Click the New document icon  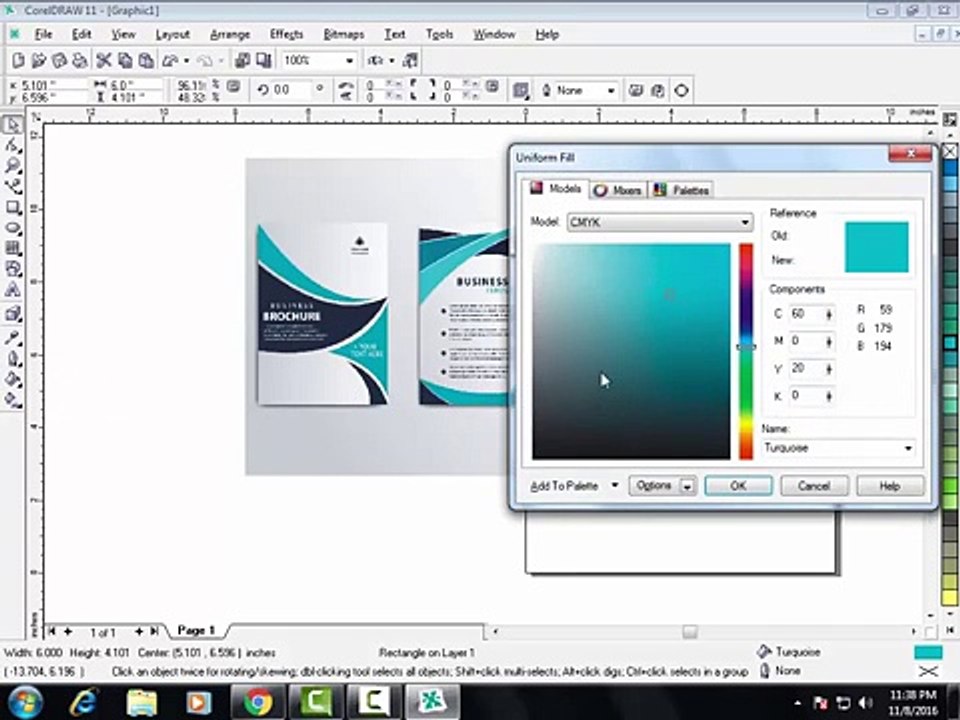pyautogui.click(x=17, y=61)
